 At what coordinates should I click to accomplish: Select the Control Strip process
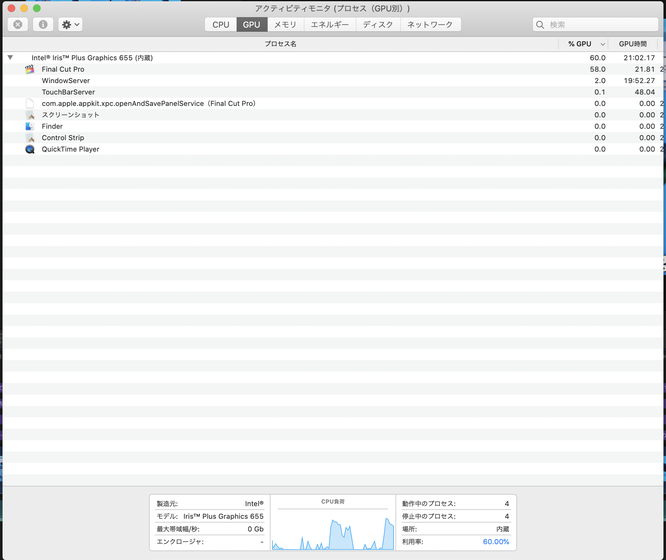pyautogui.click(x=333, y=138)
